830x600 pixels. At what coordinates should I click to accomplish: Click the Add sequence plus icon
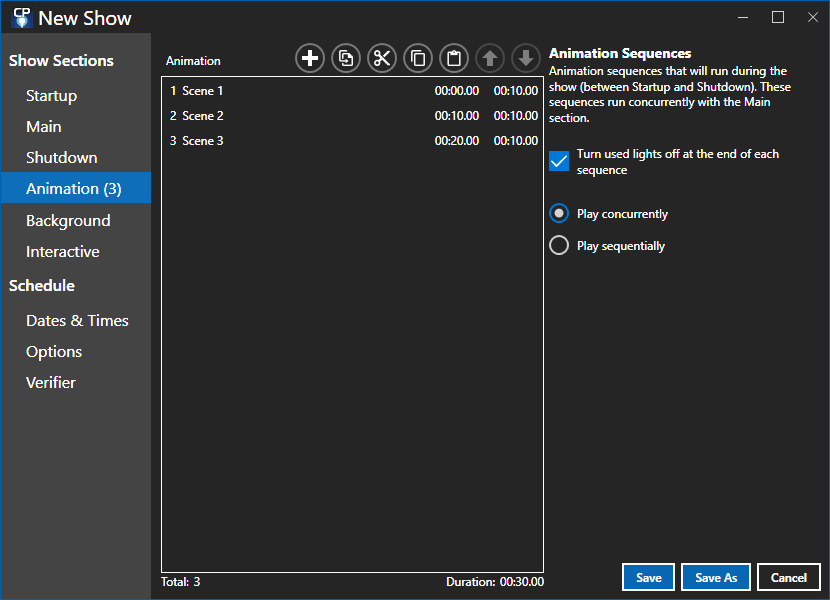[x=310, y=58]
